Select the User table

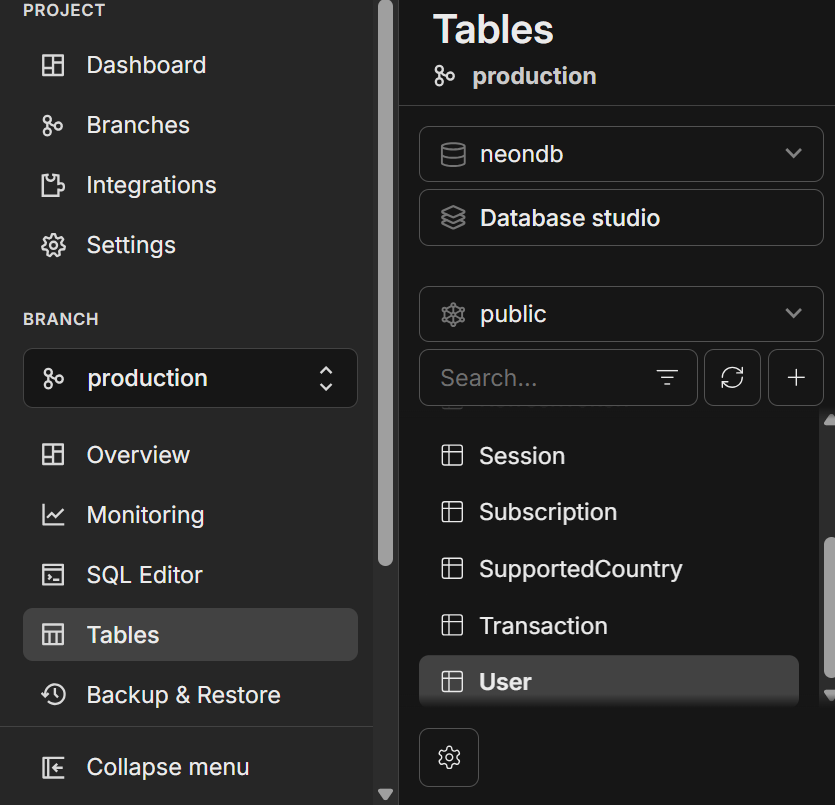click(x=609, y=681)
